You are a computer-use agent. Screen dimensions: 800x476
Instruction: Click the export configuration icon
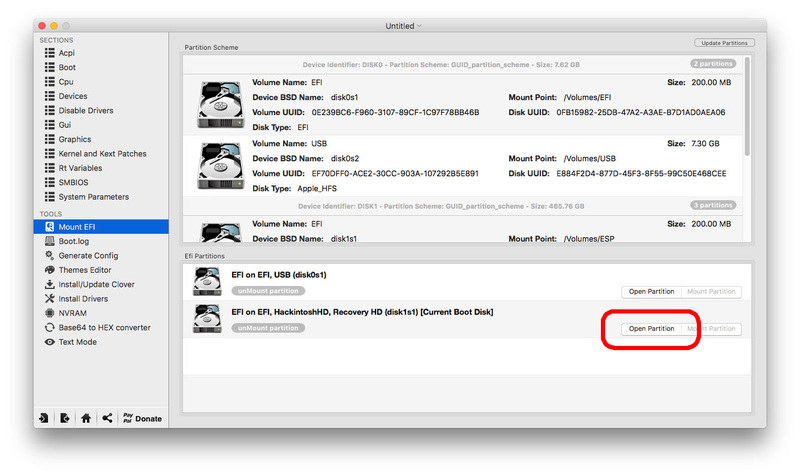point(65,418)
